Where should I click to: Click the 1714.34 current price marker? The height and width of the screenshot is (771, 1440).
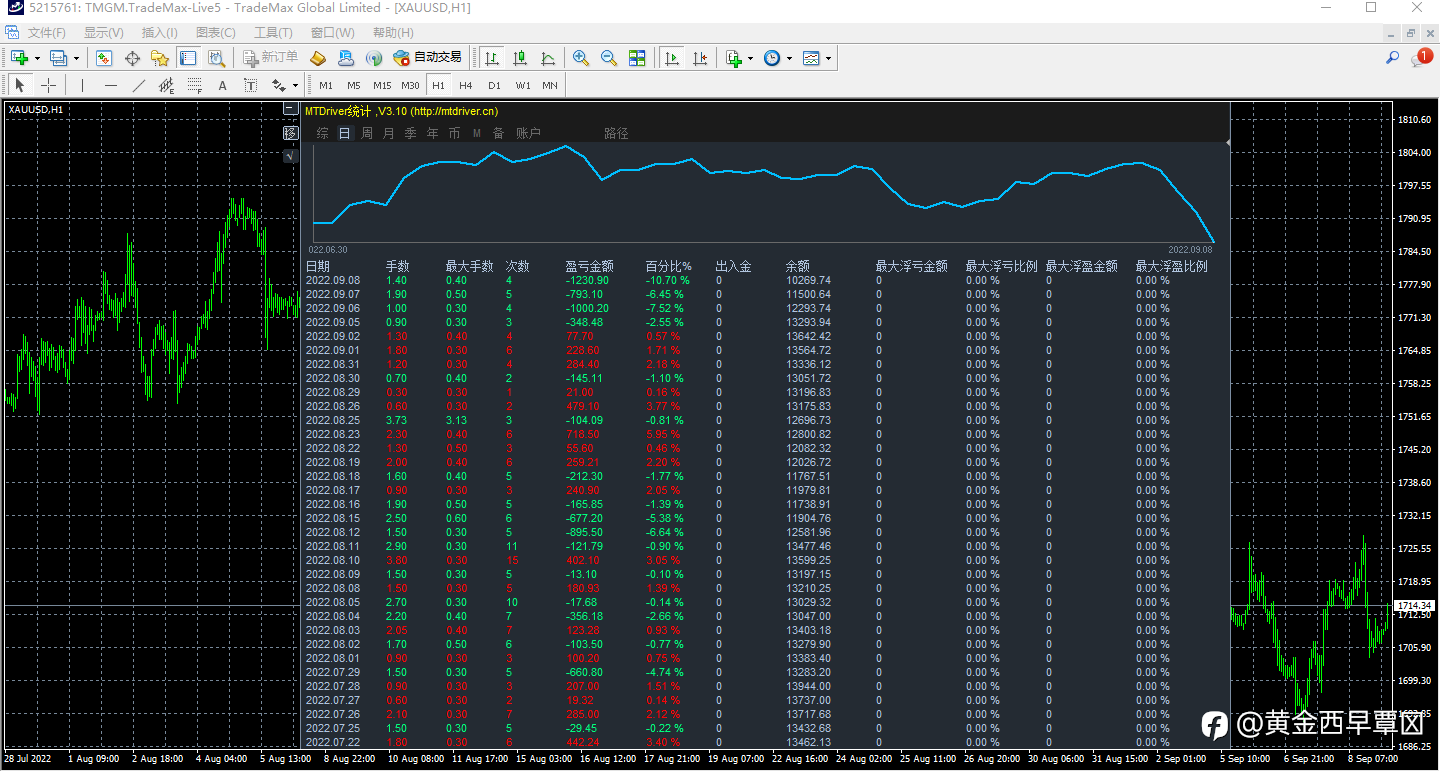(1415, 606)
